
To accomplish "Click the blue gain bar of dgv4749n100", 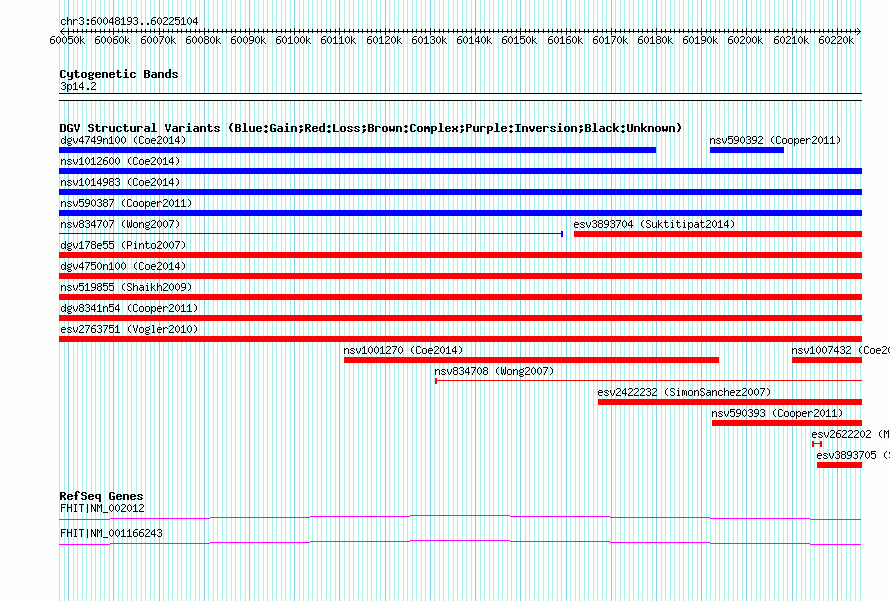I will [x=358, y=150].
